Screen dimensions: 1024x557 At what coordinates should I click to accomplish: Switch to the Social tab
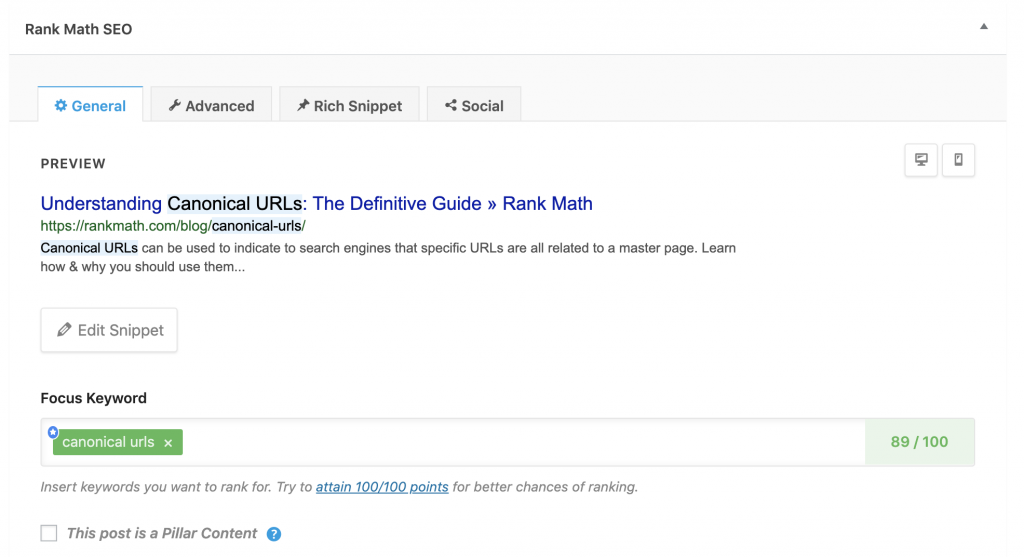[474, 104]
